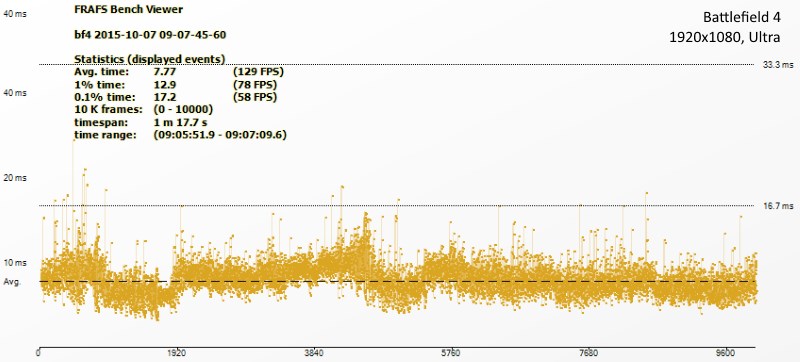This screenshot has width=800, height=362.
Task: Click the "10 ms" y-axis label
Action: (15, 263)
